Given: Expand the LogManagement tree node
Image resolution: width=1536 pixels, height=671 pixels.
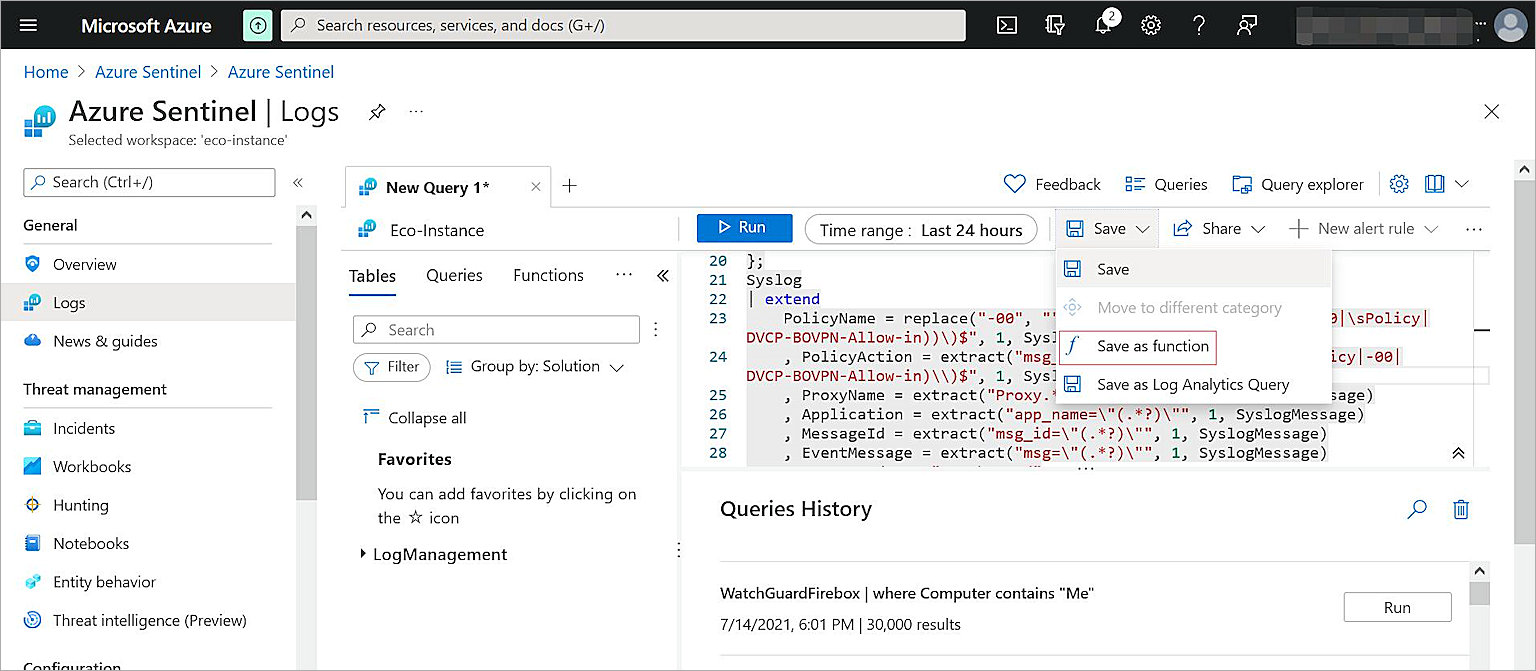Looking at the screenshot, I should pyautogui.click(x=363, y=554).
